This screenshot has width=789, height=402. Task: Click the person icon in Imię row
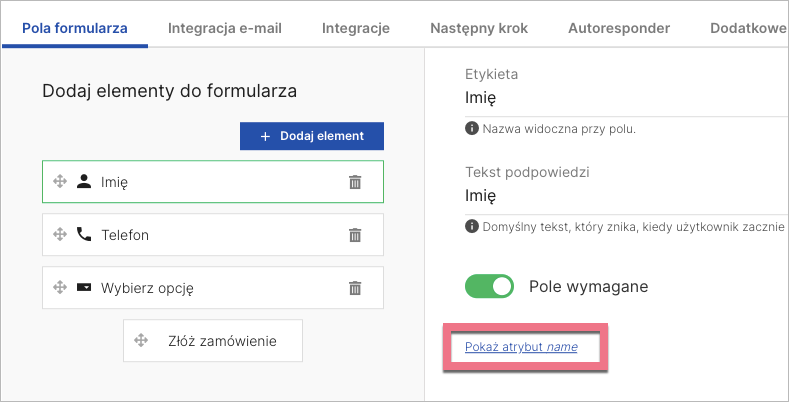pyautogui.click(x=84, y=181)
